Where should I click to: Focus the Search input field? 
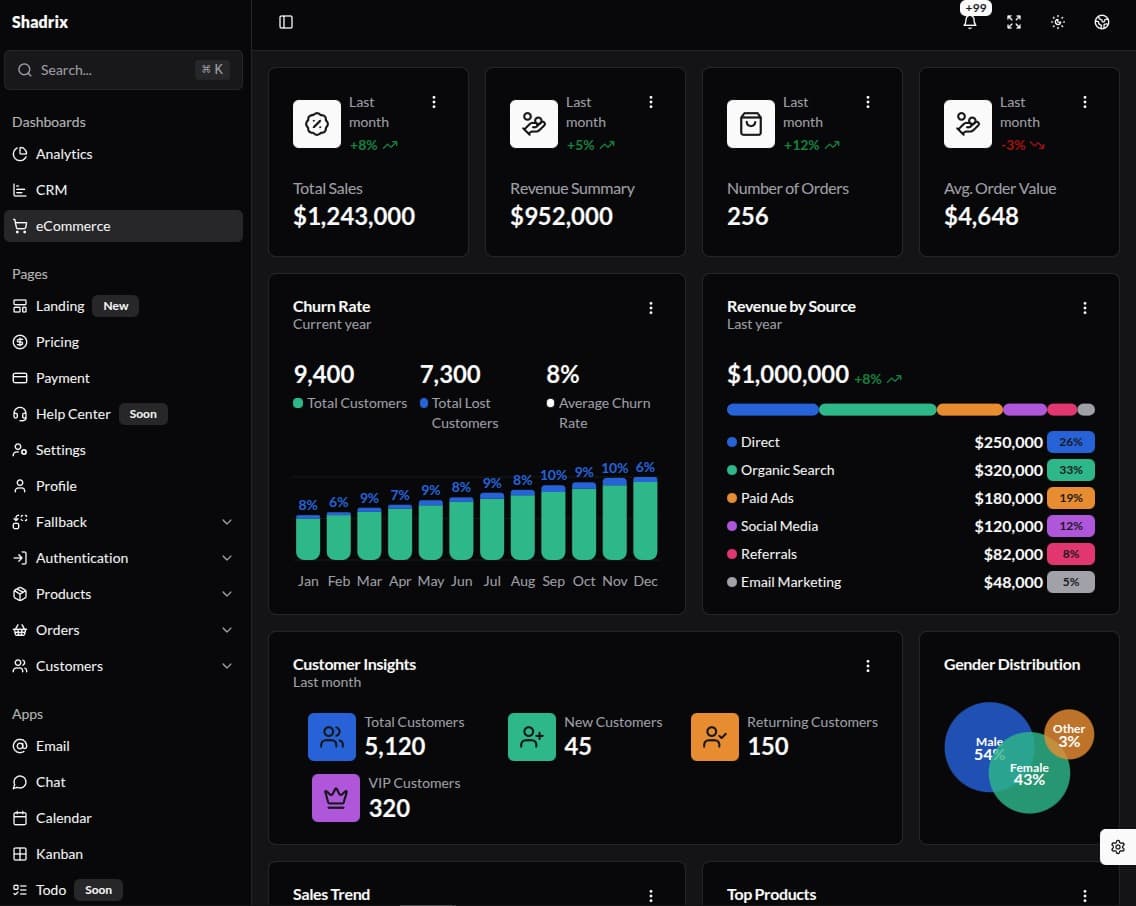pos(123,70)
